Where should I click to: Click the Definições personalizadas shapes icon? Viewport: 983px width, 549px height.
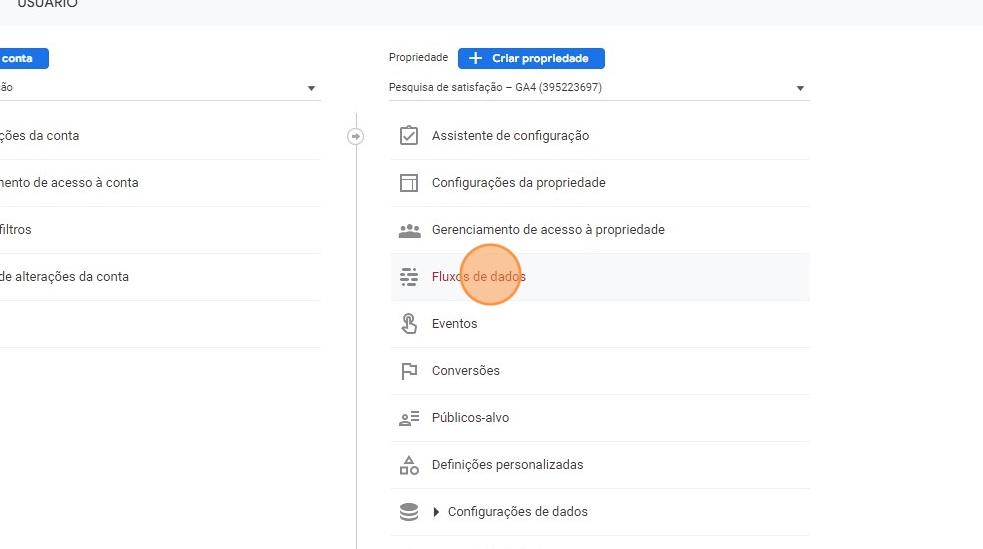coord(408,465)
